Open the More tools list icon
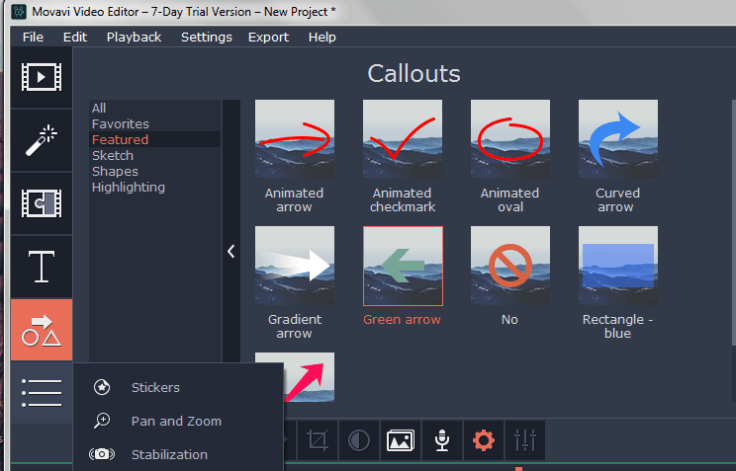 pos(41,392)
